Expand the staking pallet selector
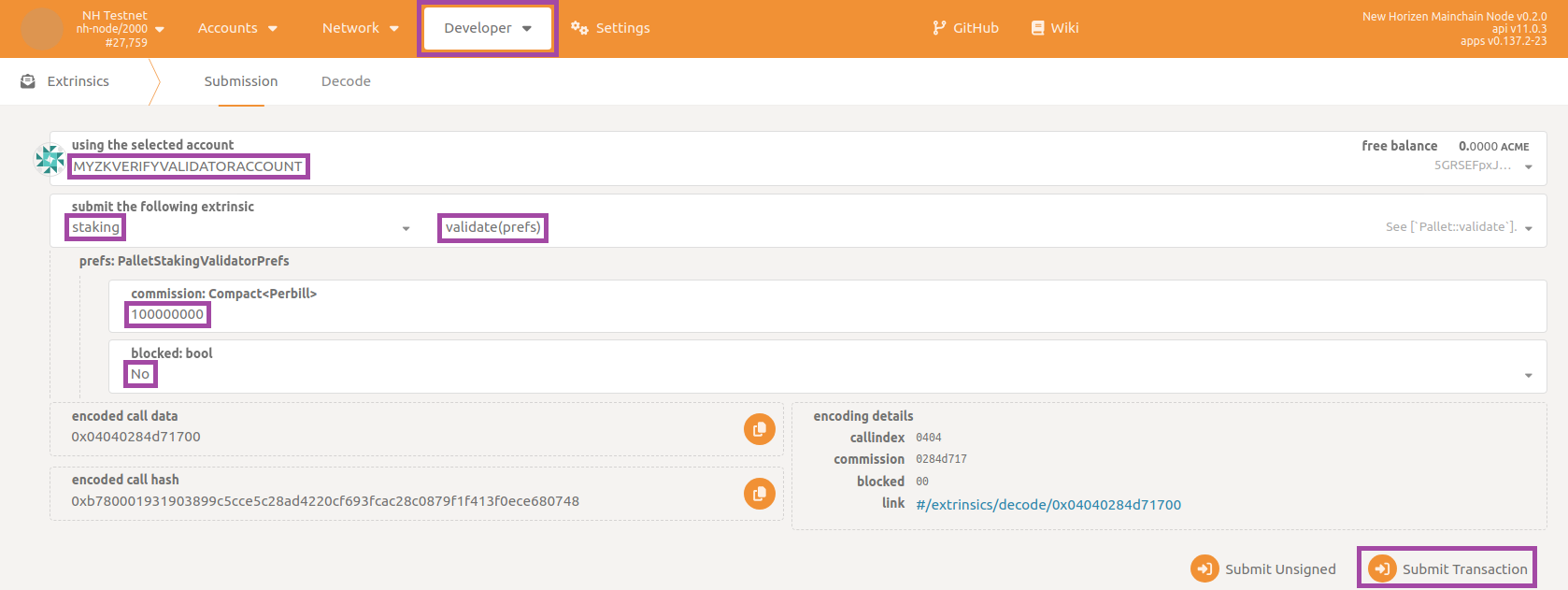Viewport: 1568px width, 590px height. [x=406, y=228]
